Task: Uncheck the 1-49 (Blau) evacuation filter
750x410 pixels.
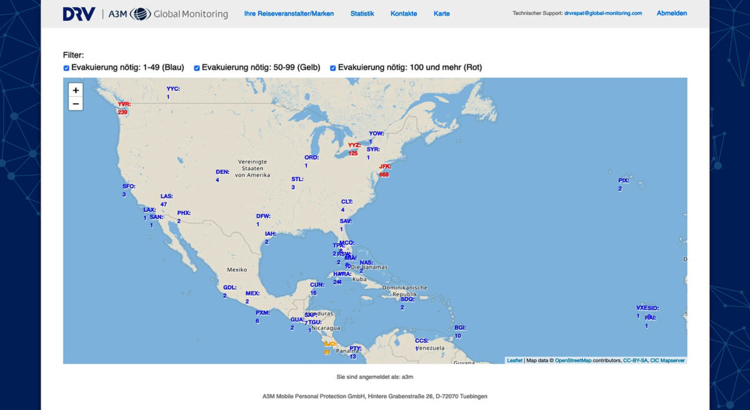Action: (67, 68)
